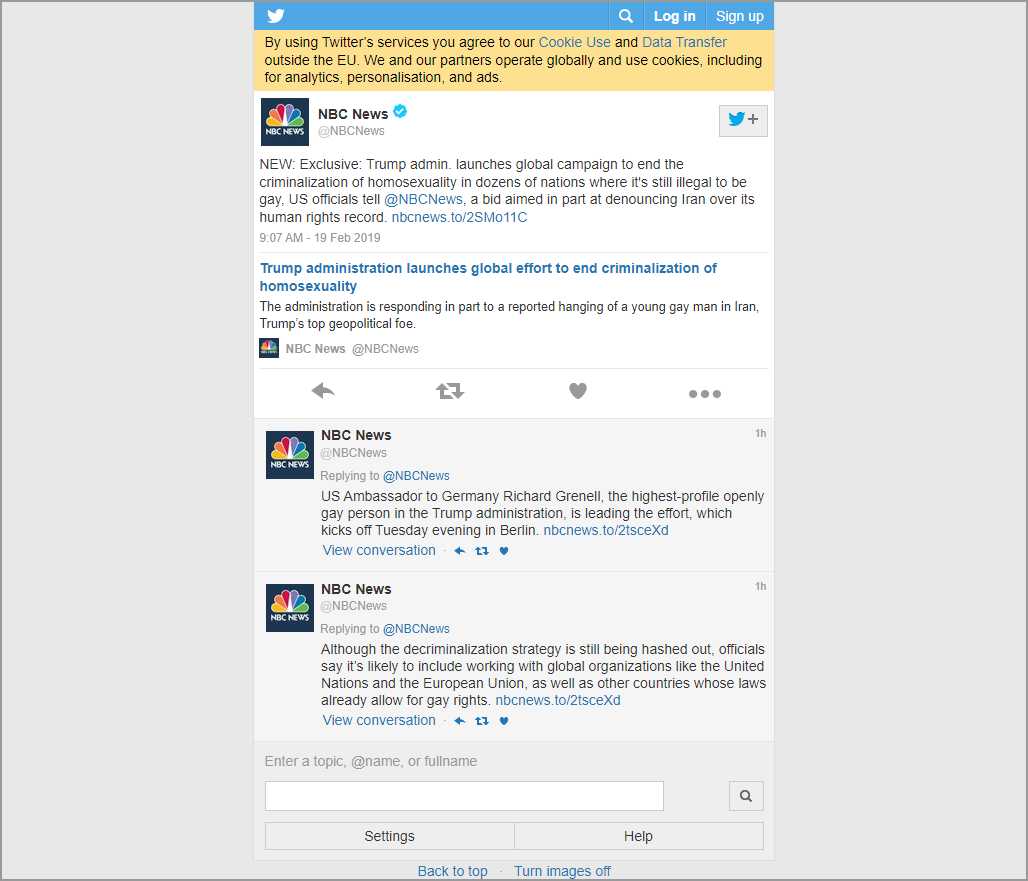1028x881 pixels.
Task: Click Log in in the header
Action: tap(674, 16)
